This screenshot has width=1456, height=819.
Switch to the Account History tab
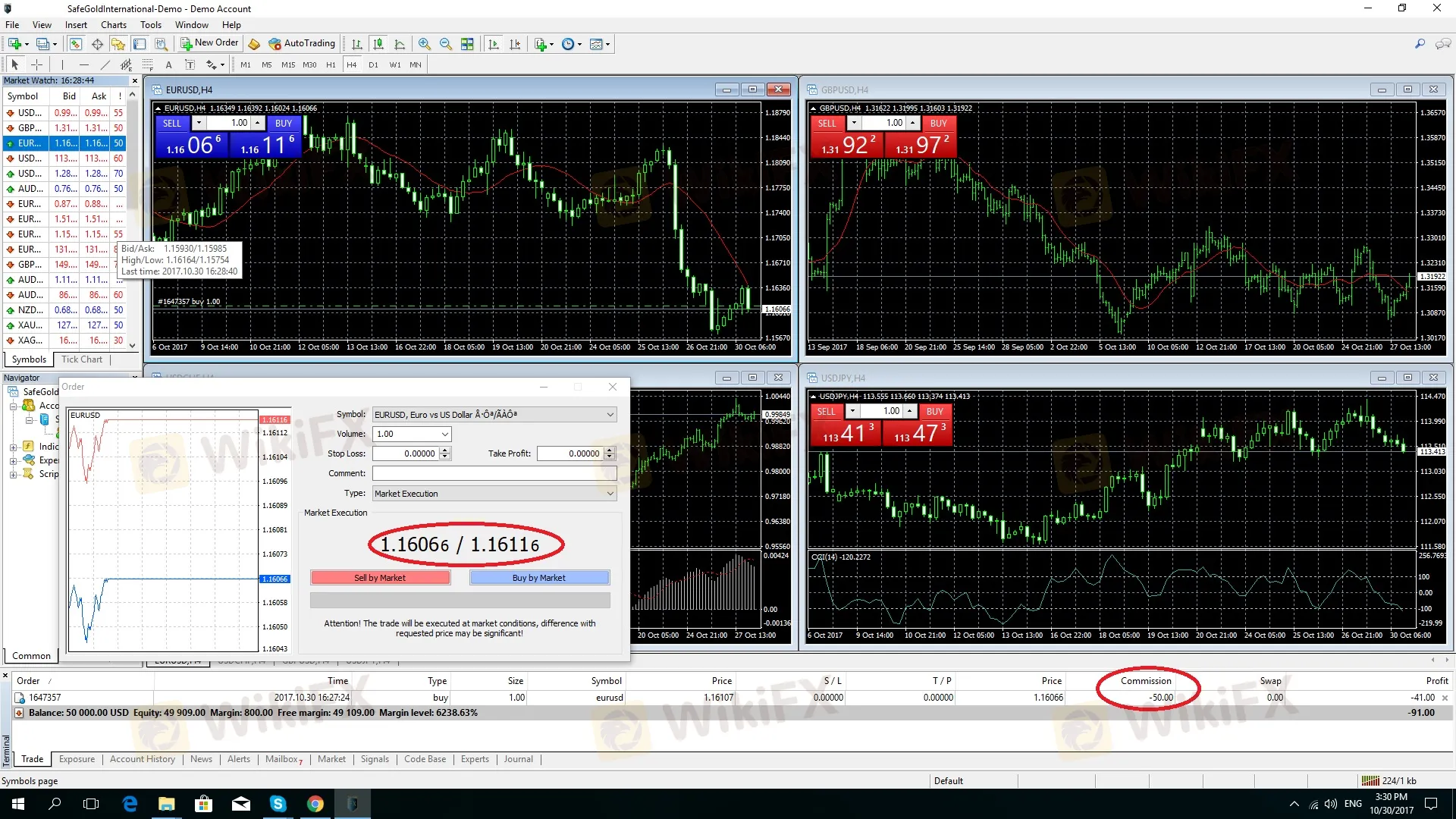click(x=142, y=759)
